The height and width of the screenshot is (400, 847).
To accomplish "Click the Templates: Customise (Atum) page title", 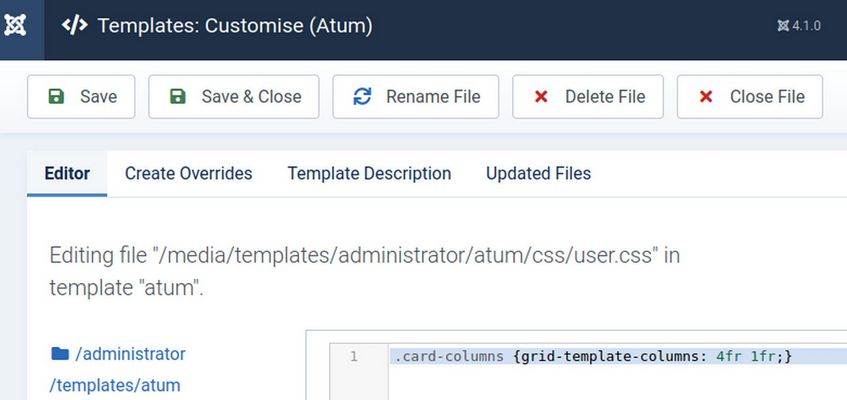I will (235, 26).
